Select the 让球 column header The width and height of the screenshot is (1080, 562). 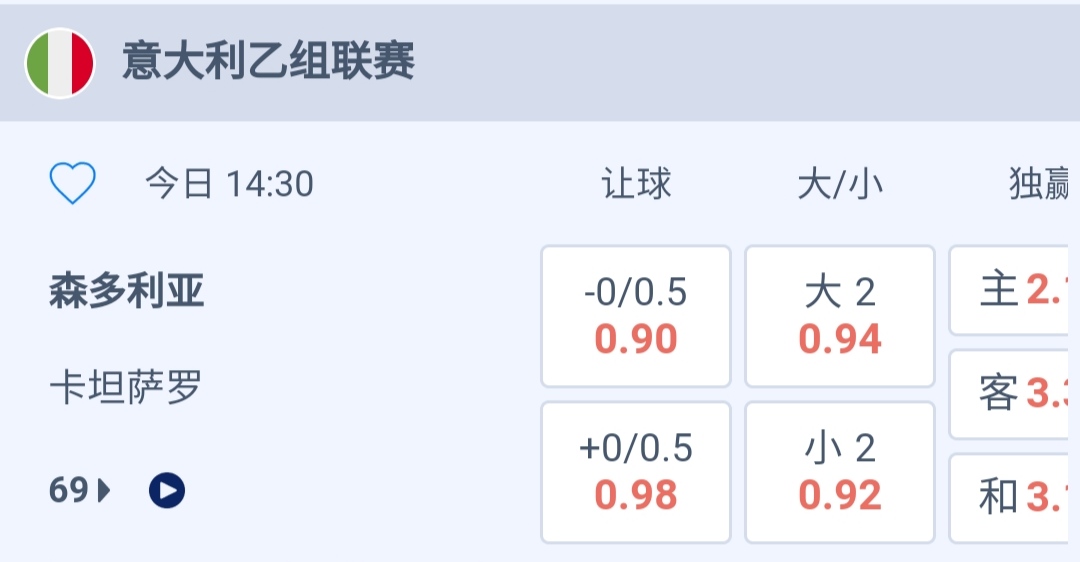tap(636, 184)
